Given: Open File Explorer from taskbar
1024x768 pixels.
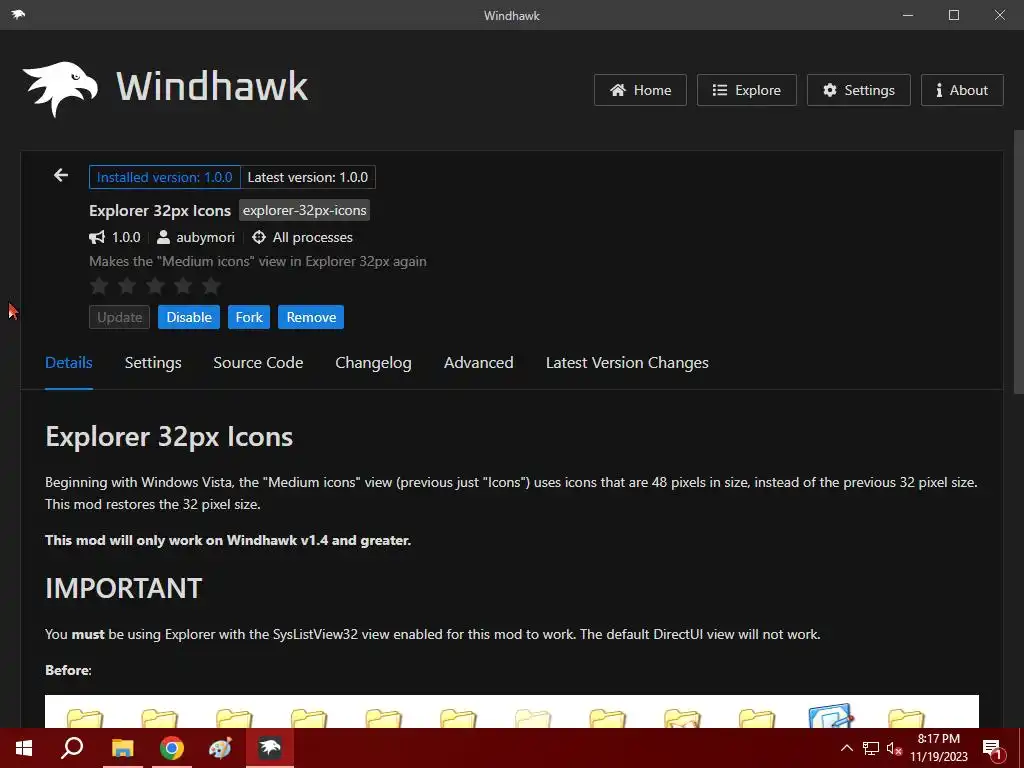Looking at the screenshot, I should (122, 748).
